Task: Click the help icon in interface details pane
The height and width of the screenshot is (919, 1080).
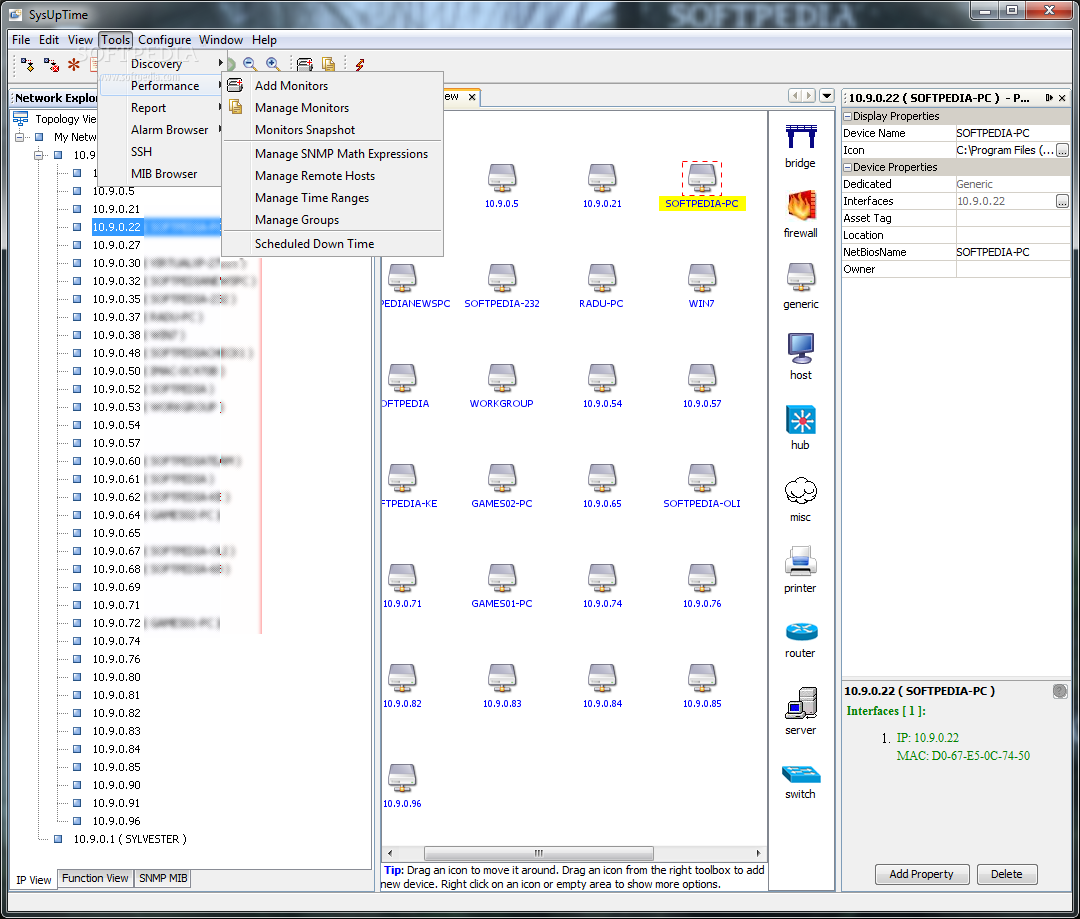Action: pyautogui.click(x=1060, y=691)
